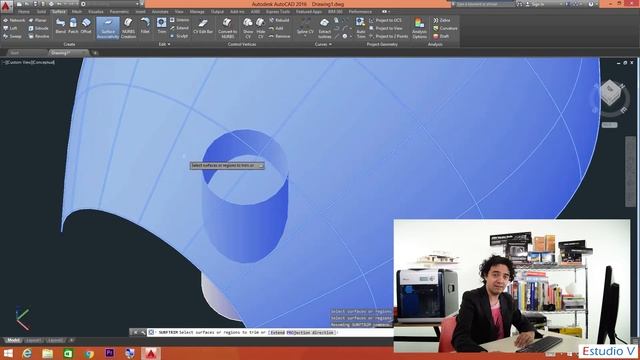Switch to the Mesh ribbon tab
The width and height of the screenshot is (640, 360).
point(76,12)
